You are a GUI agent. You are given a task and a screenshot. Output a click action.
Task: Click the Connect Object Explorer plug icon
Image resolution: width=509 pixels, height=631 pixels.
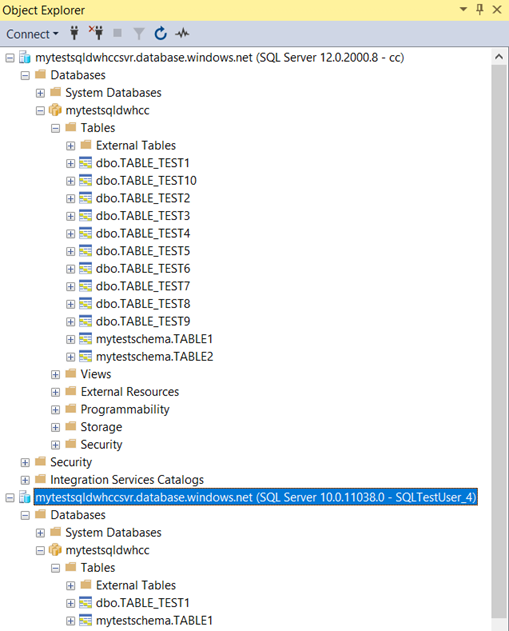coord(74,33)
